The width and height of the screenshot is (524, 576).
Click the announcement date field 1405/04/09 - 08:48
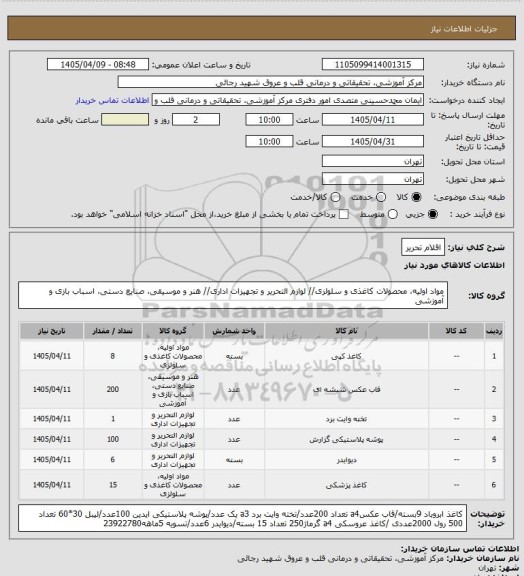(x=98, y=64)
